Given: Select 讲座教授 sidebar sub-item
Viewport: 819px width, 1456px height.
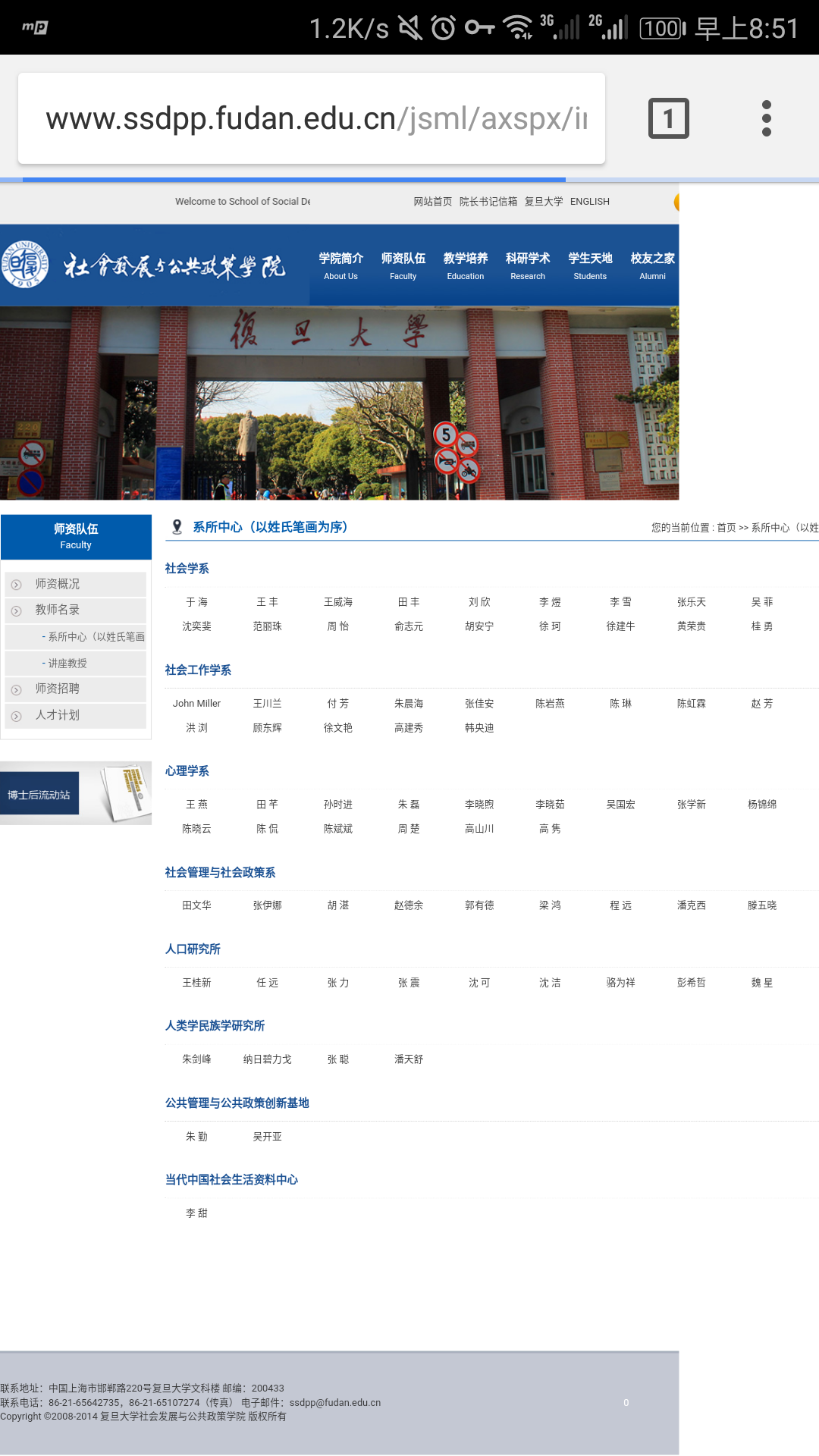Looking at the screenshot, I should tap(76, 664).
